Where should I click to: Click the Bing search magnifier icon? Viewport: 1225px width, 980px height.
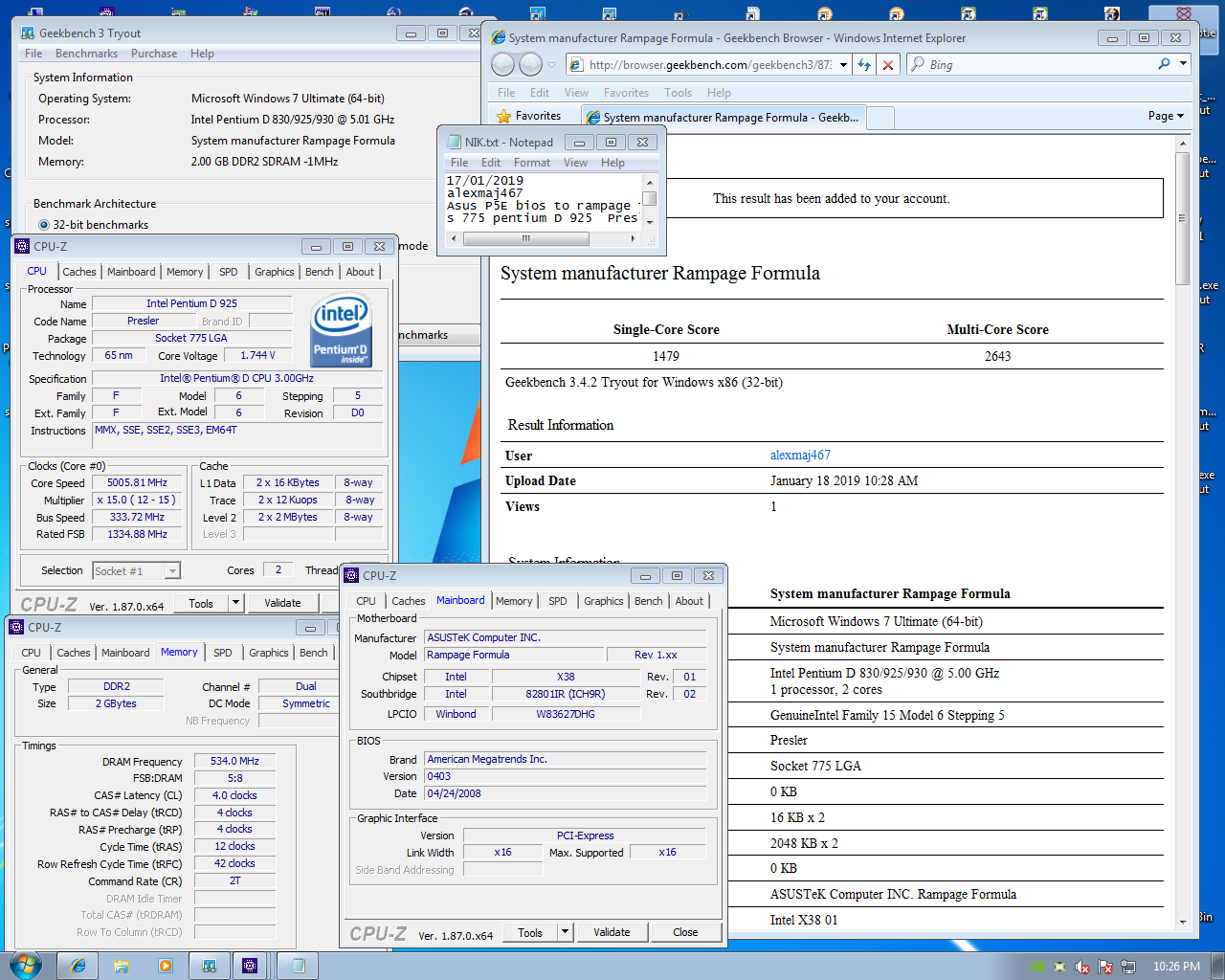coord(1164,64)
